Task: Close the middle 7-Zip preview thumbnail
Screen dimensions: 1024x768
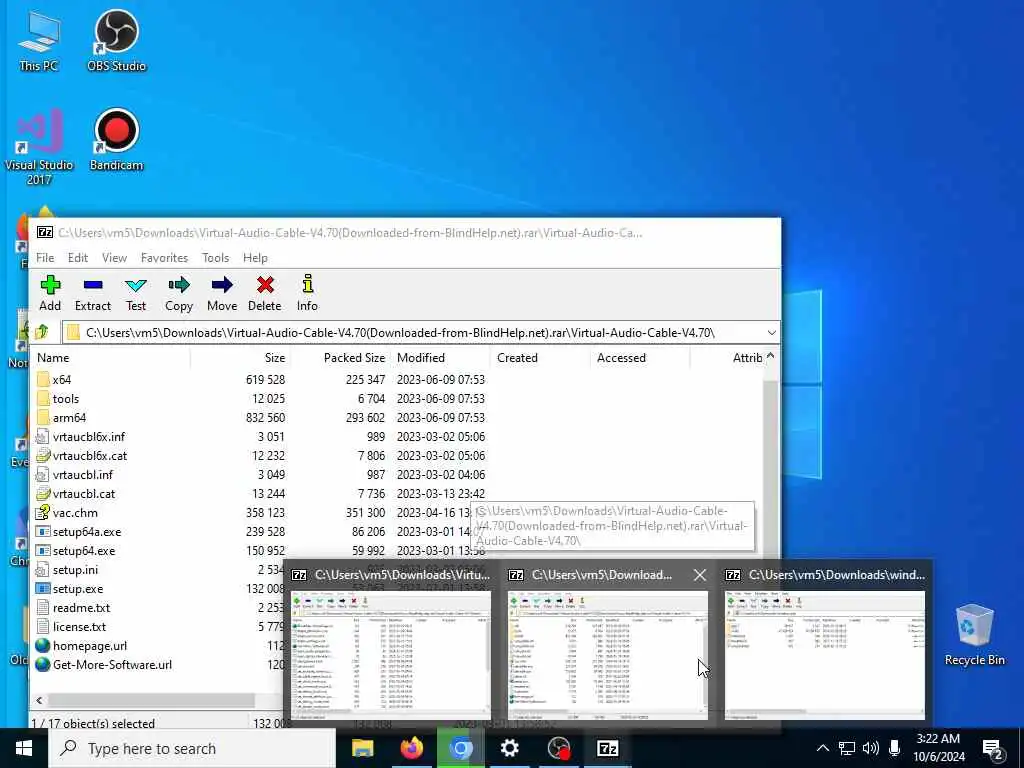Action: coord(700,575)
